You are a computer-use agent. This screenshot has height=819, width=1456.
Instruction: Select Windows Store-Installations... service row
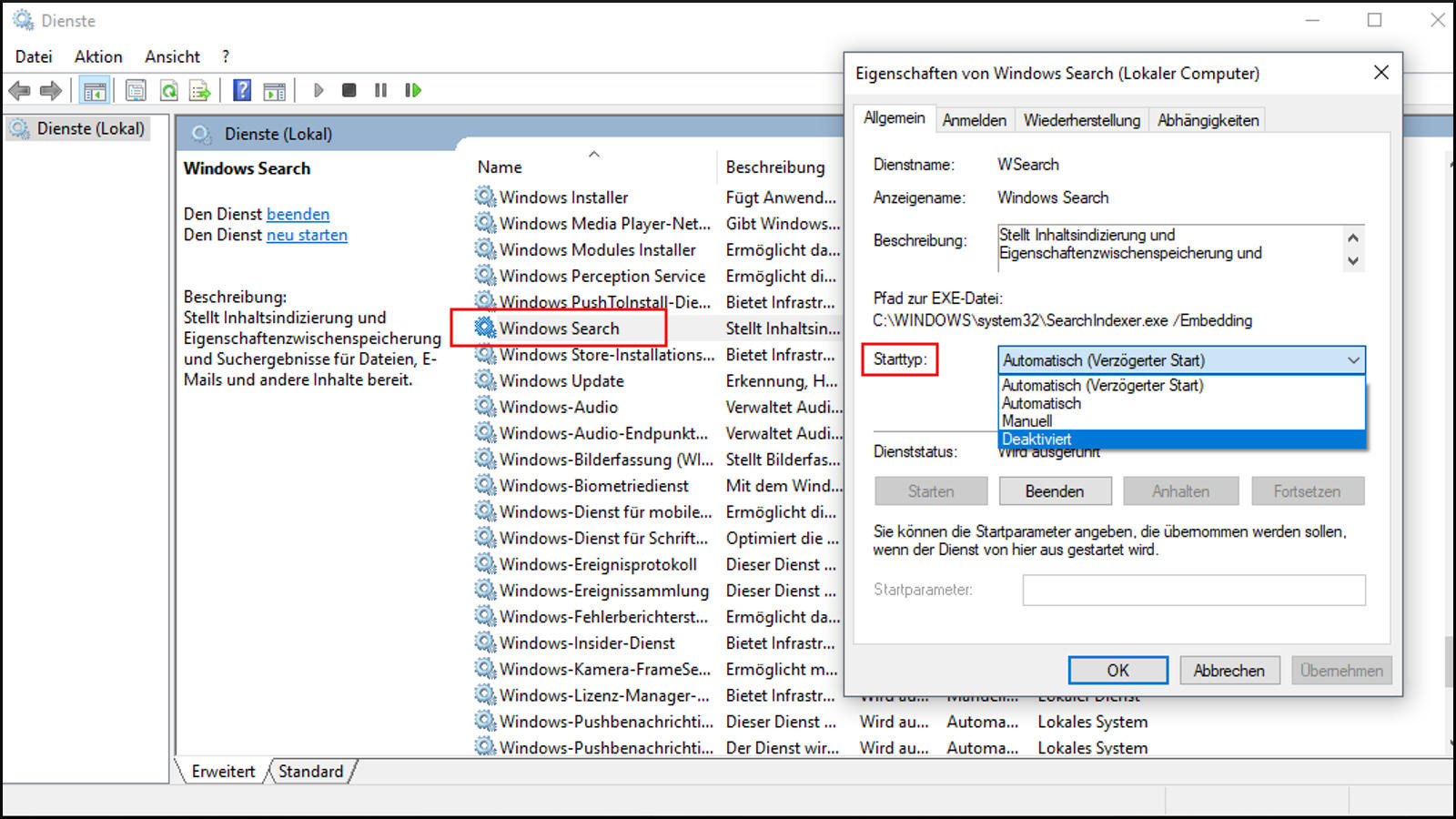tap(657, 354)
